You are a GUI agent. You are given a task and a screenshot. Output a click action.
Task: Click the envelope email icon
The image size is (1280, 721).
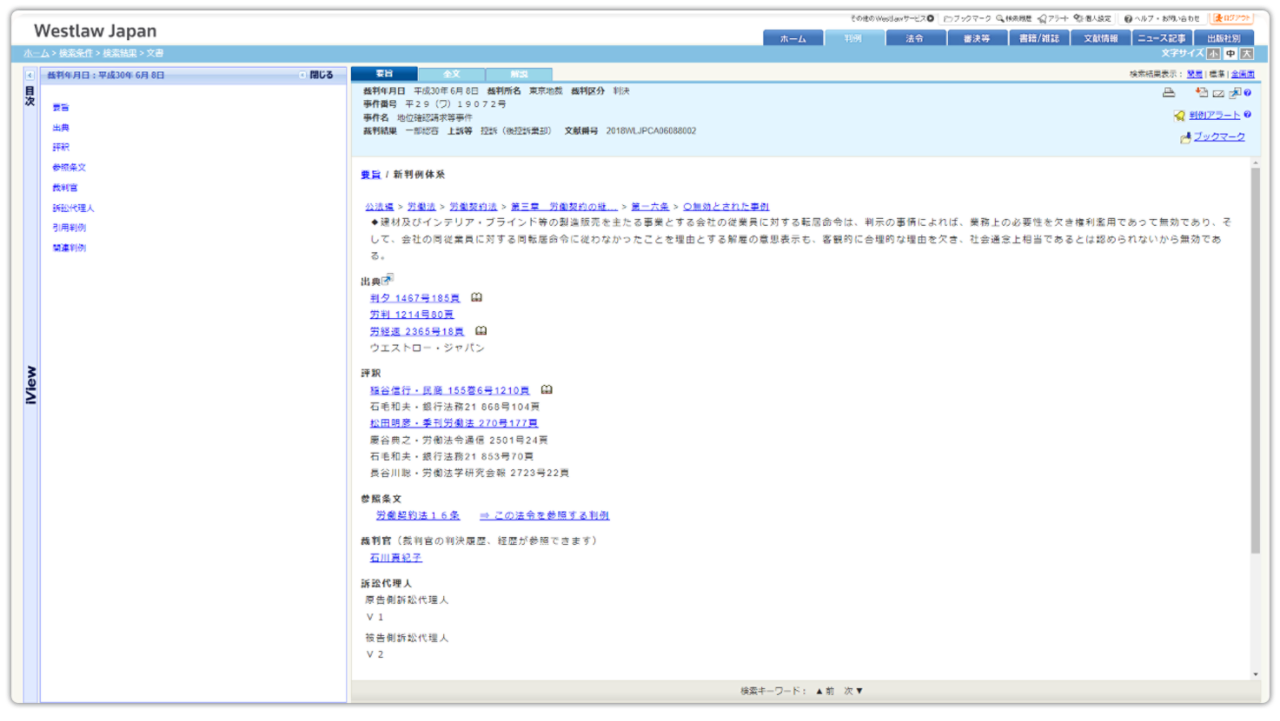[x=1218, y=93]
